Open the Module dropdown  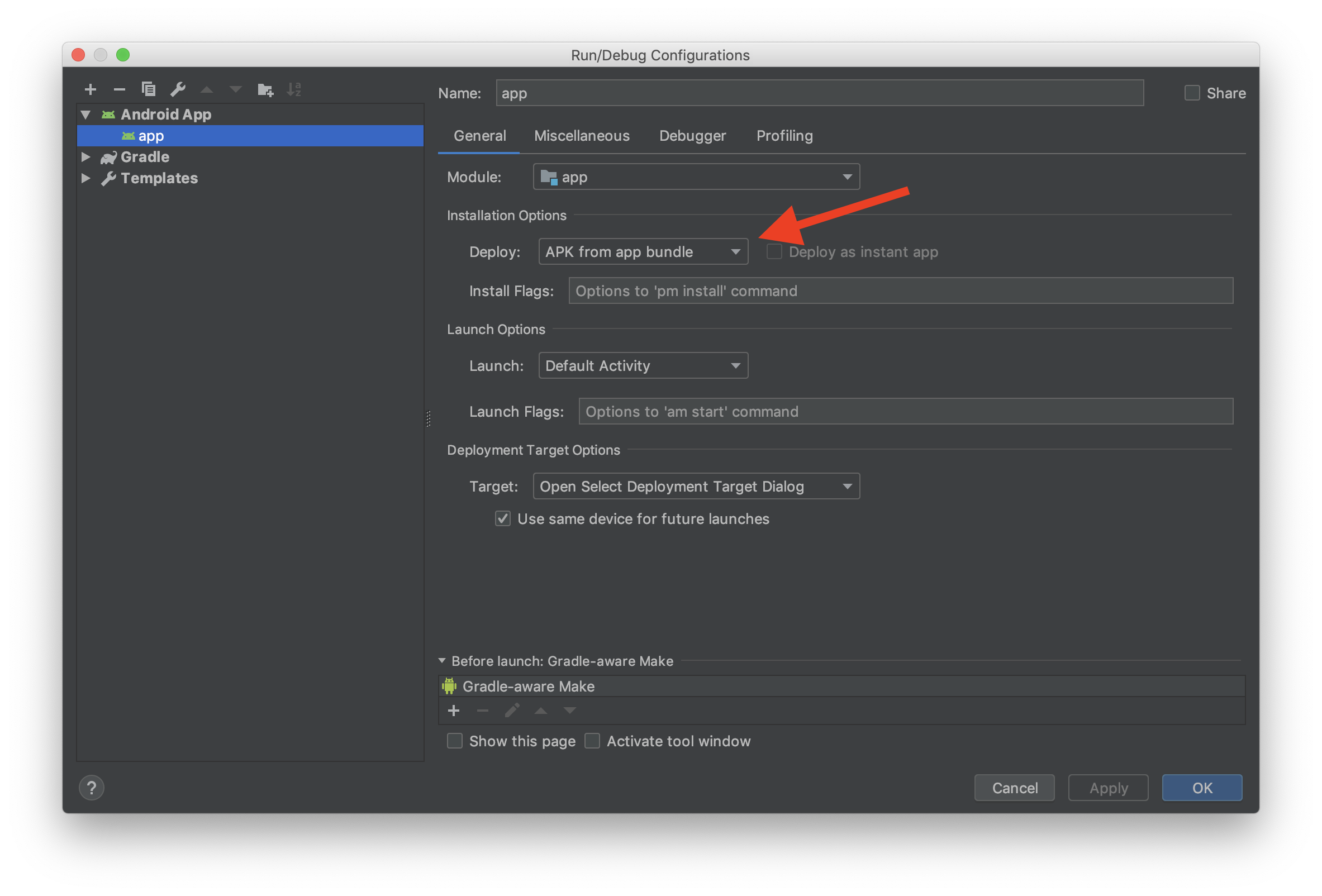[696, 178]
